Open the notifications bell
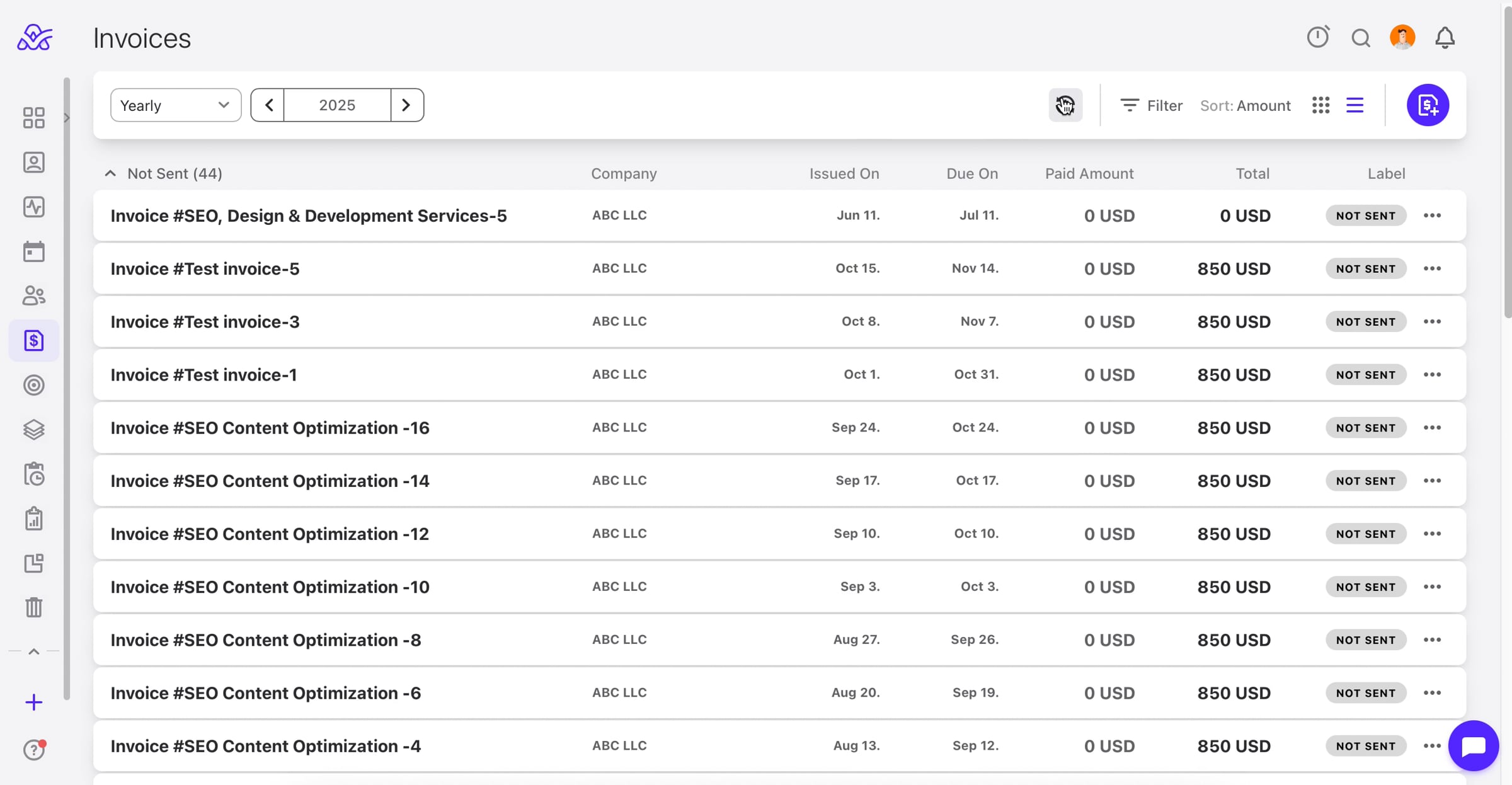Image resolution: width=1512 pixels, height=785 pixels. pyautogui.click(x=1445, y=38)
